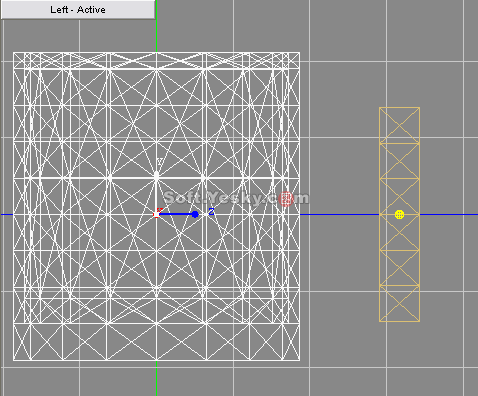Click the Z axis label of the gizmo
This screenshot has height=396, width=478.
point(211,212)
